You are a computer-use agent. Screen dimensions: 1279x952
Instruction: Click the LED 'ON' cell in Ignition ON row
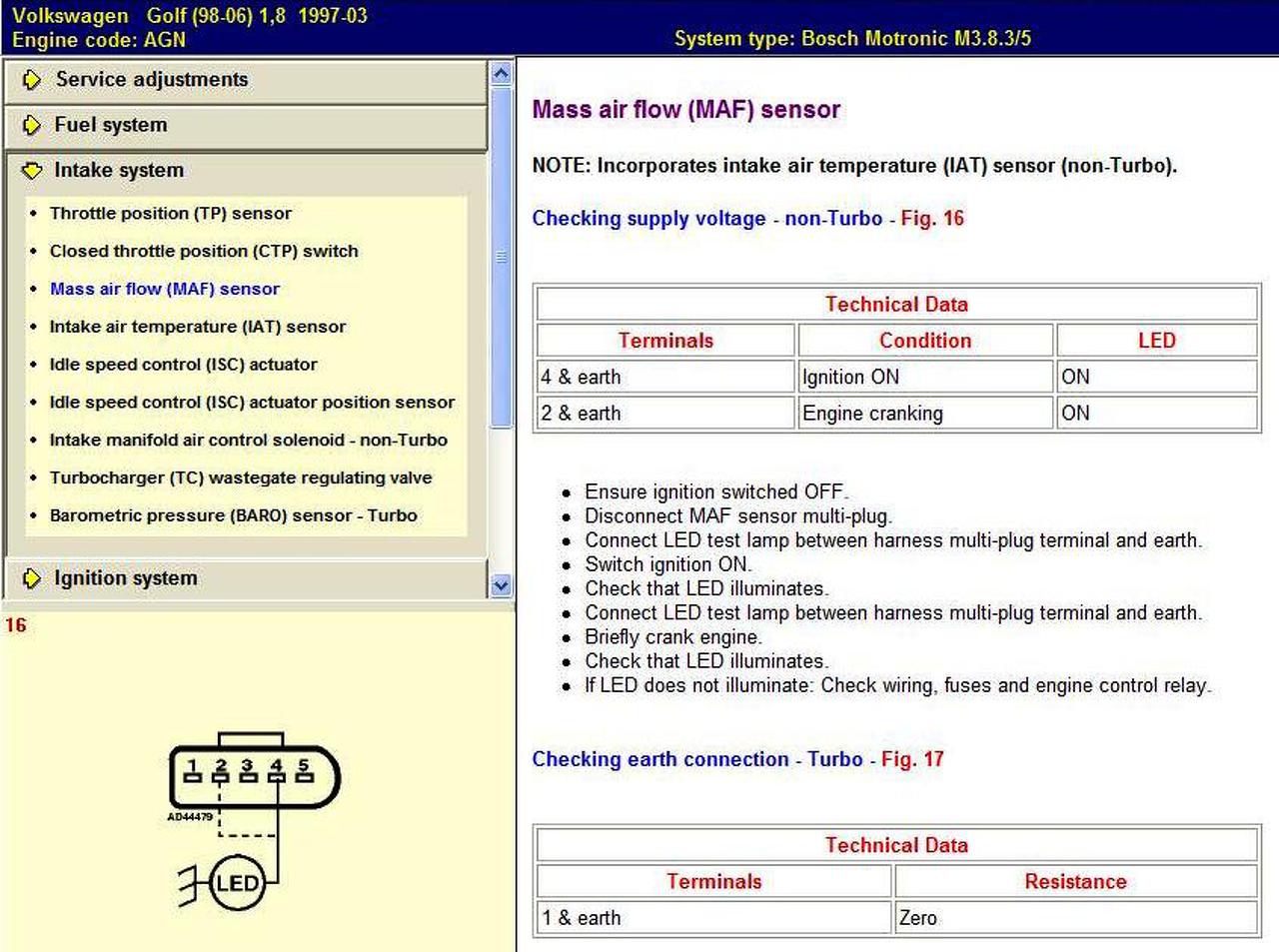click(1157, 378)
